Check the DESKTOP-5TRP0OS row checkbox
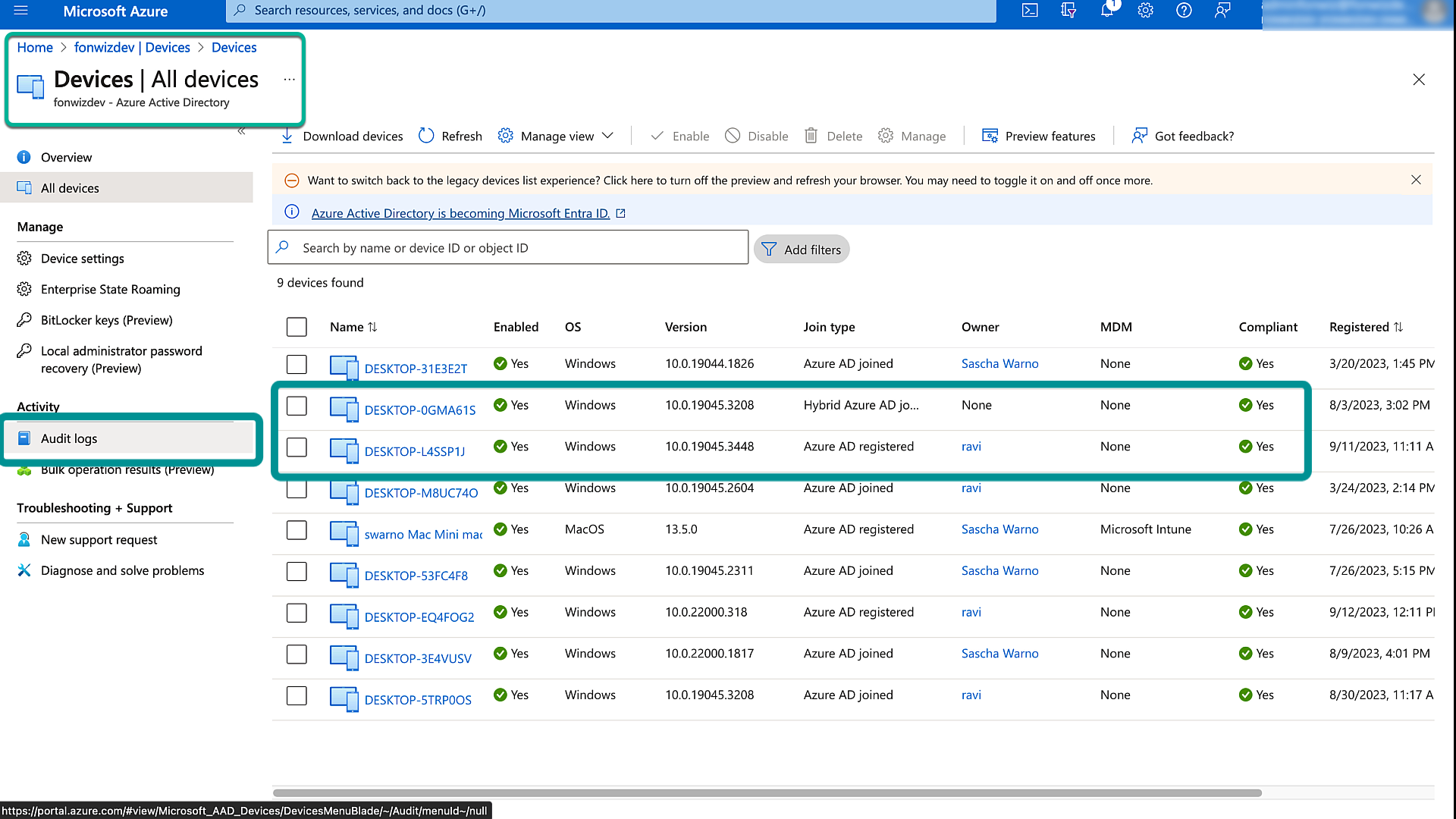Image resolution: width=1456 pixels, height=819 pixels. (x=297, y=695)
